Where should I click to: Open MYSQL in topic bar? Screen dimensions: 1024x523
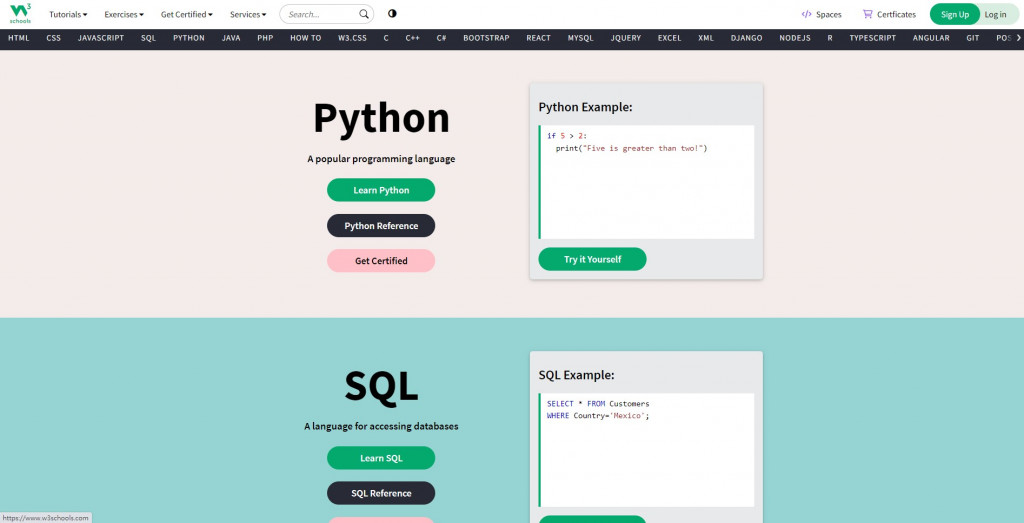tap(581, 38)
